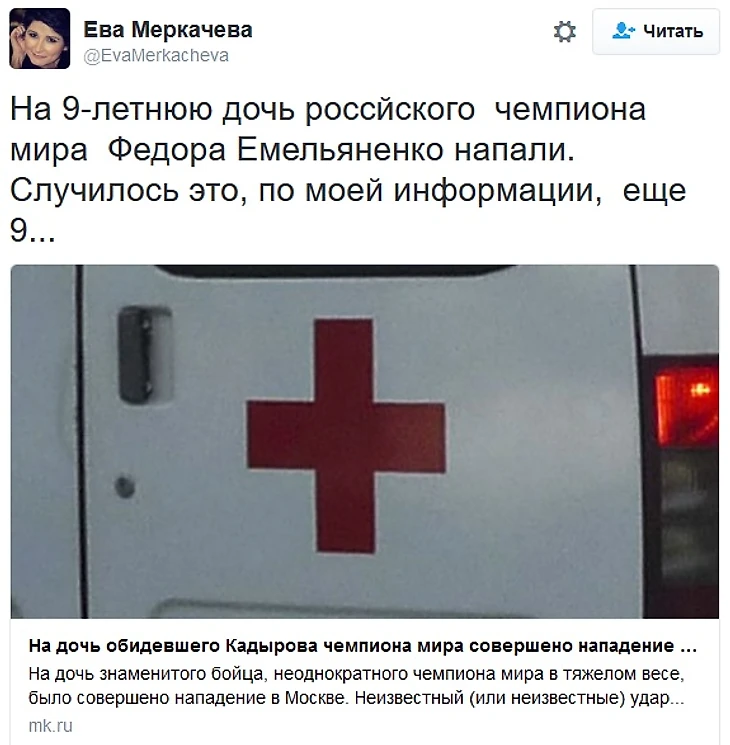This screenshot has height=745, width=730.
Task: Click the round door lock in the photo
Action: (125, 487)
